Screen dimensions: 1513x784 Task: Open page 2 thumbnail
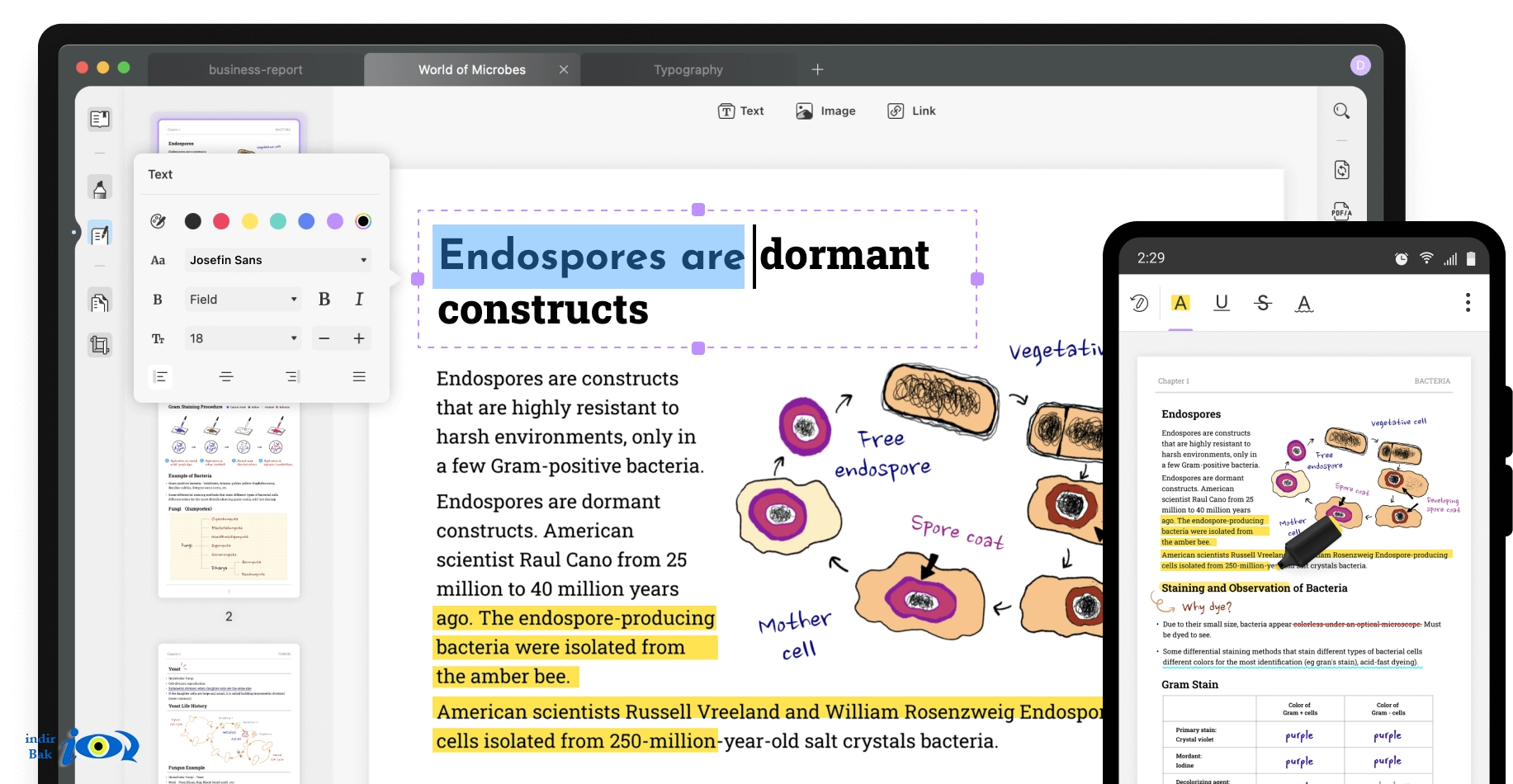pos(229,499)
